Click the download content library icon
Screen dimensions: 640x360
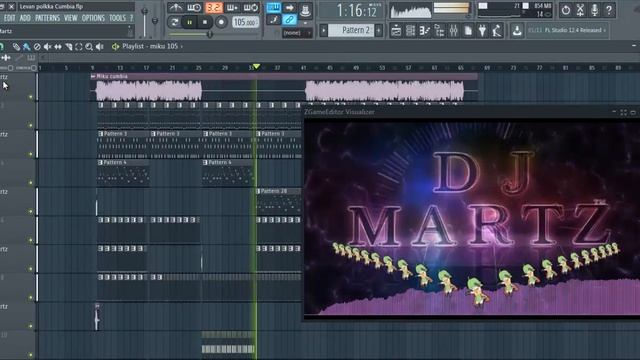click(x=517, y=31)
